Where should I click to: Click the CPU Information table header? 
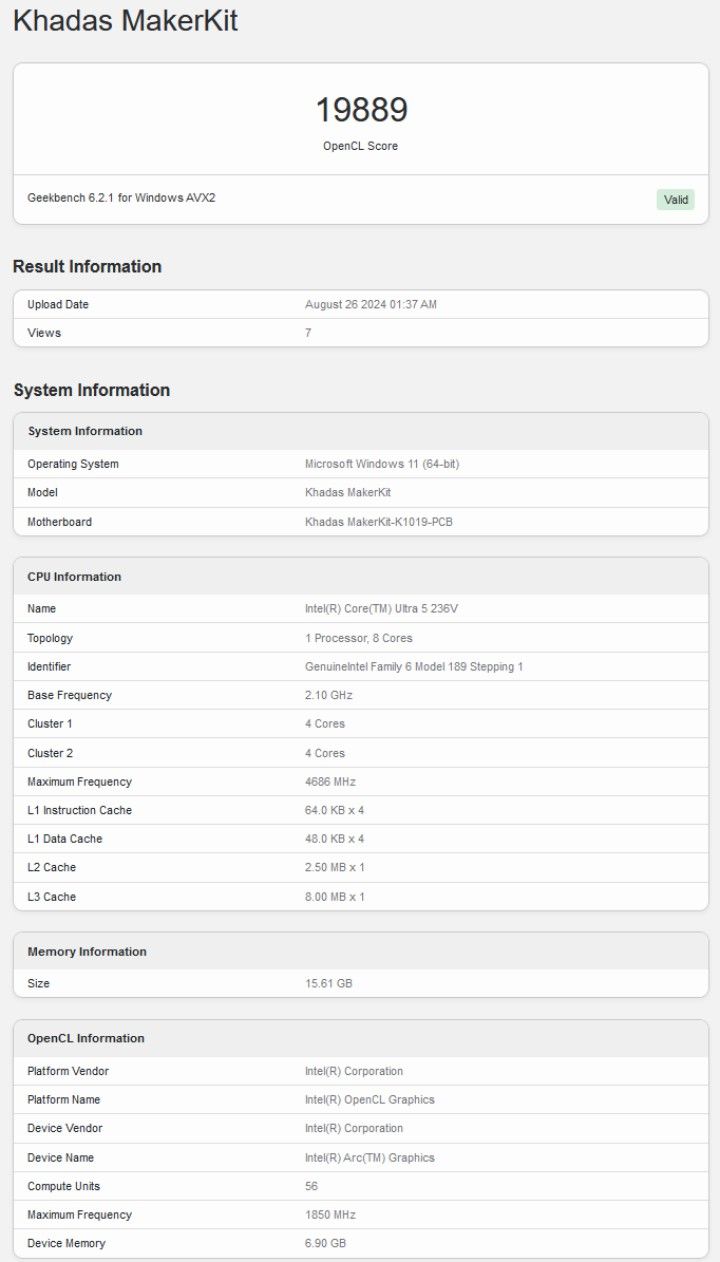pyautogui.click(x=74, y=577)
